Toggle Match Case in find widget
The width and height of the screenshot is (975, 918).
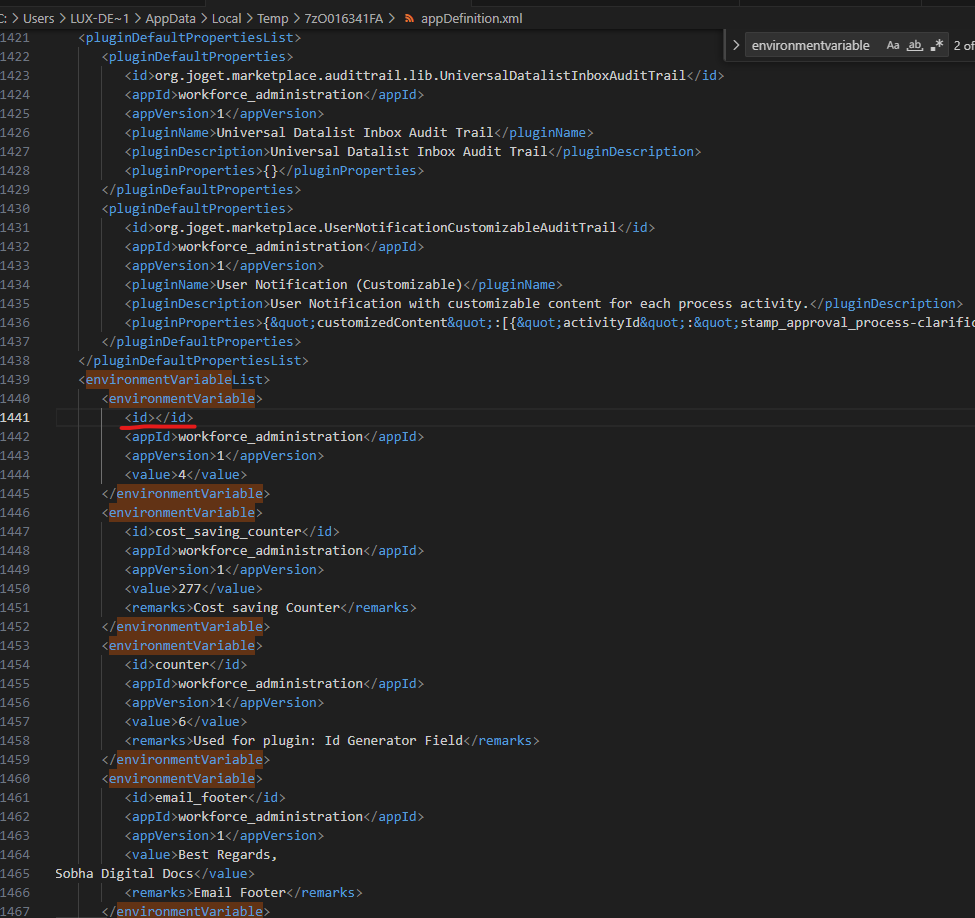[x=893, y=45]
